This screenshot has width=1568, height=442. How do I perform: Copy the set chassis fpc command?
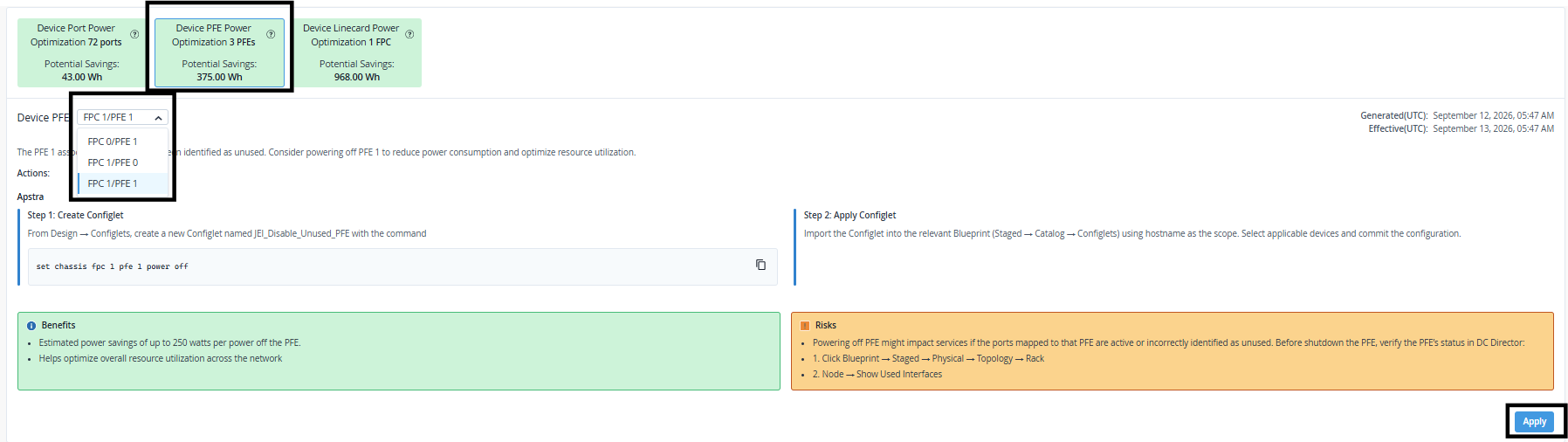(x=760, y=265)
